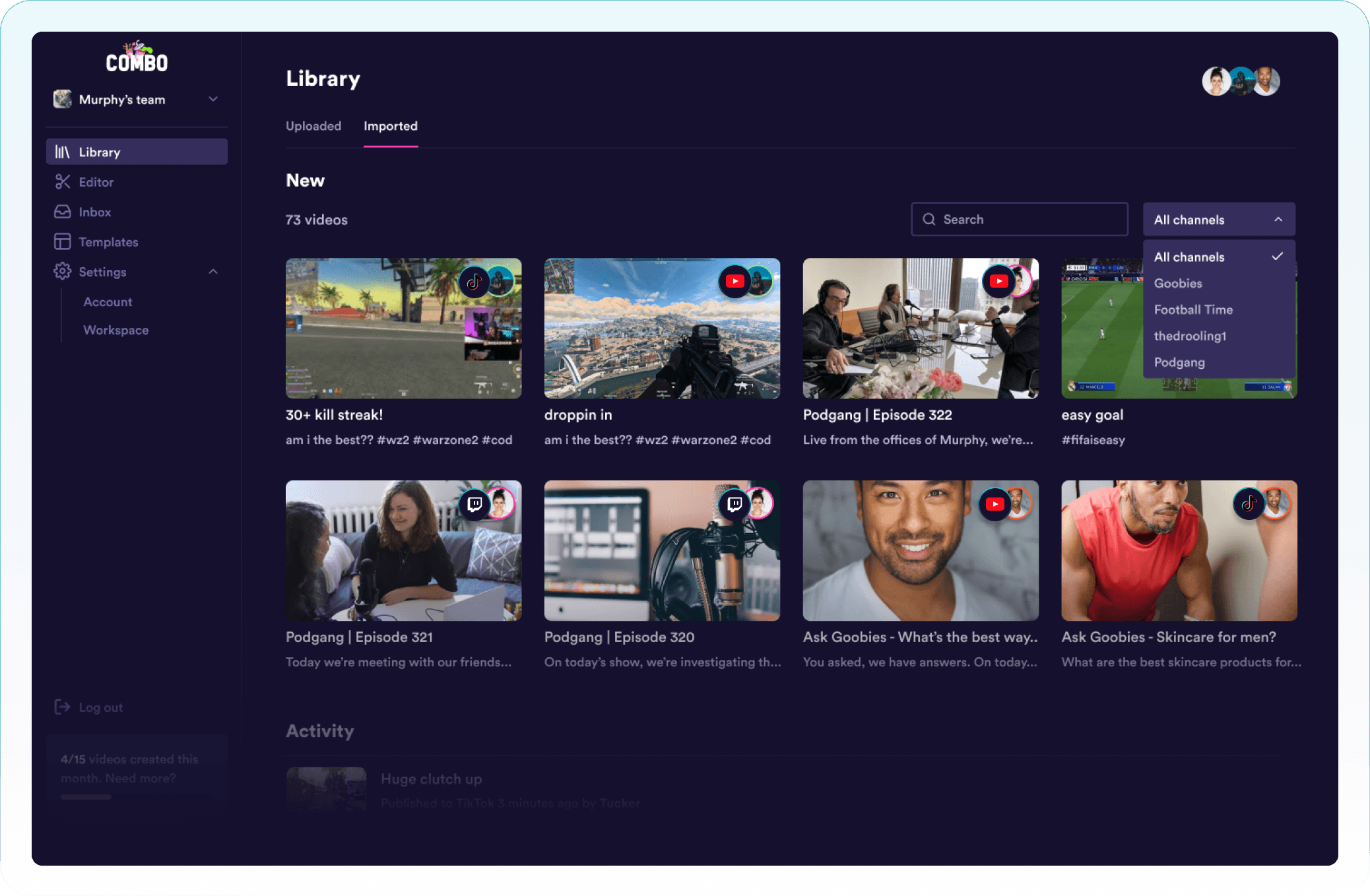Open the 30+ kill streak! video thumbnail
The height and width of the screenshot is (896, 1370).
pos(403,328)
